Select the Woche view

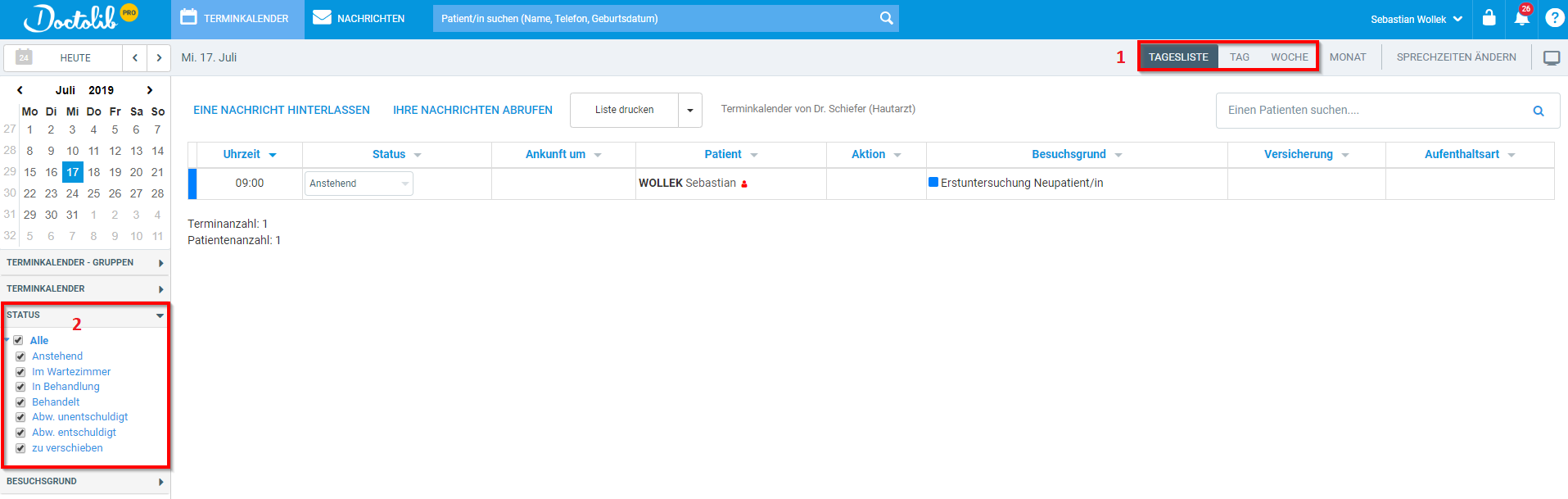(1290, 57)
